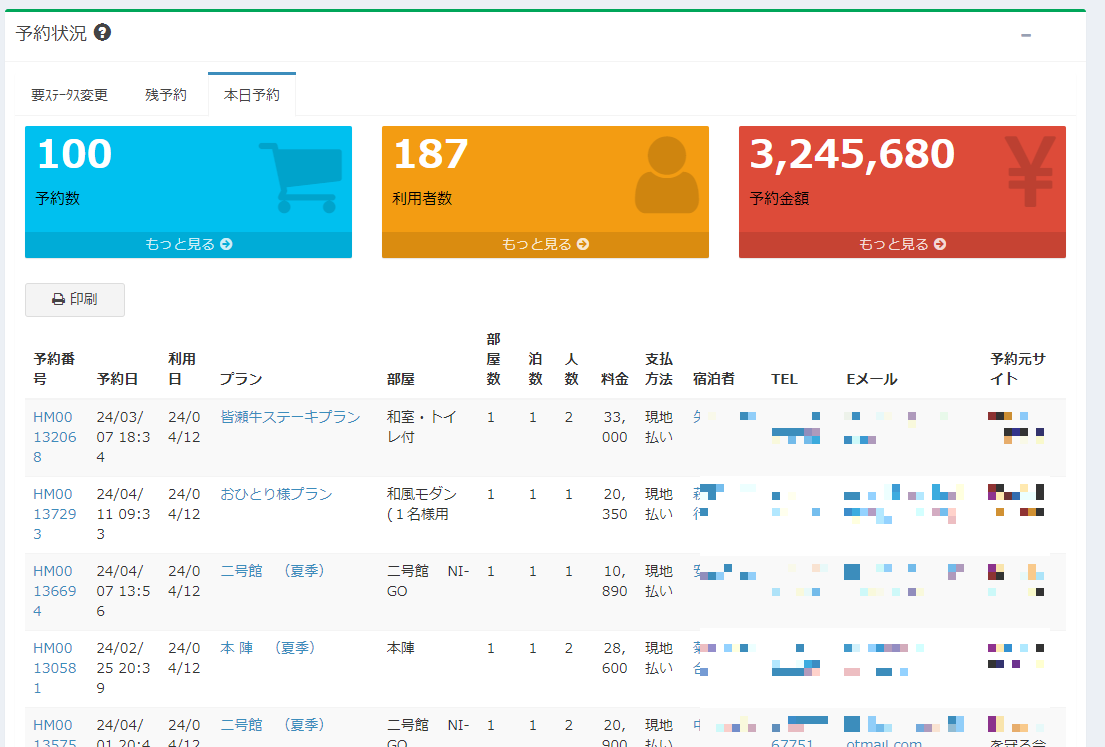
Task: Click the 100 reservation count number
Action: click(75, 154)
